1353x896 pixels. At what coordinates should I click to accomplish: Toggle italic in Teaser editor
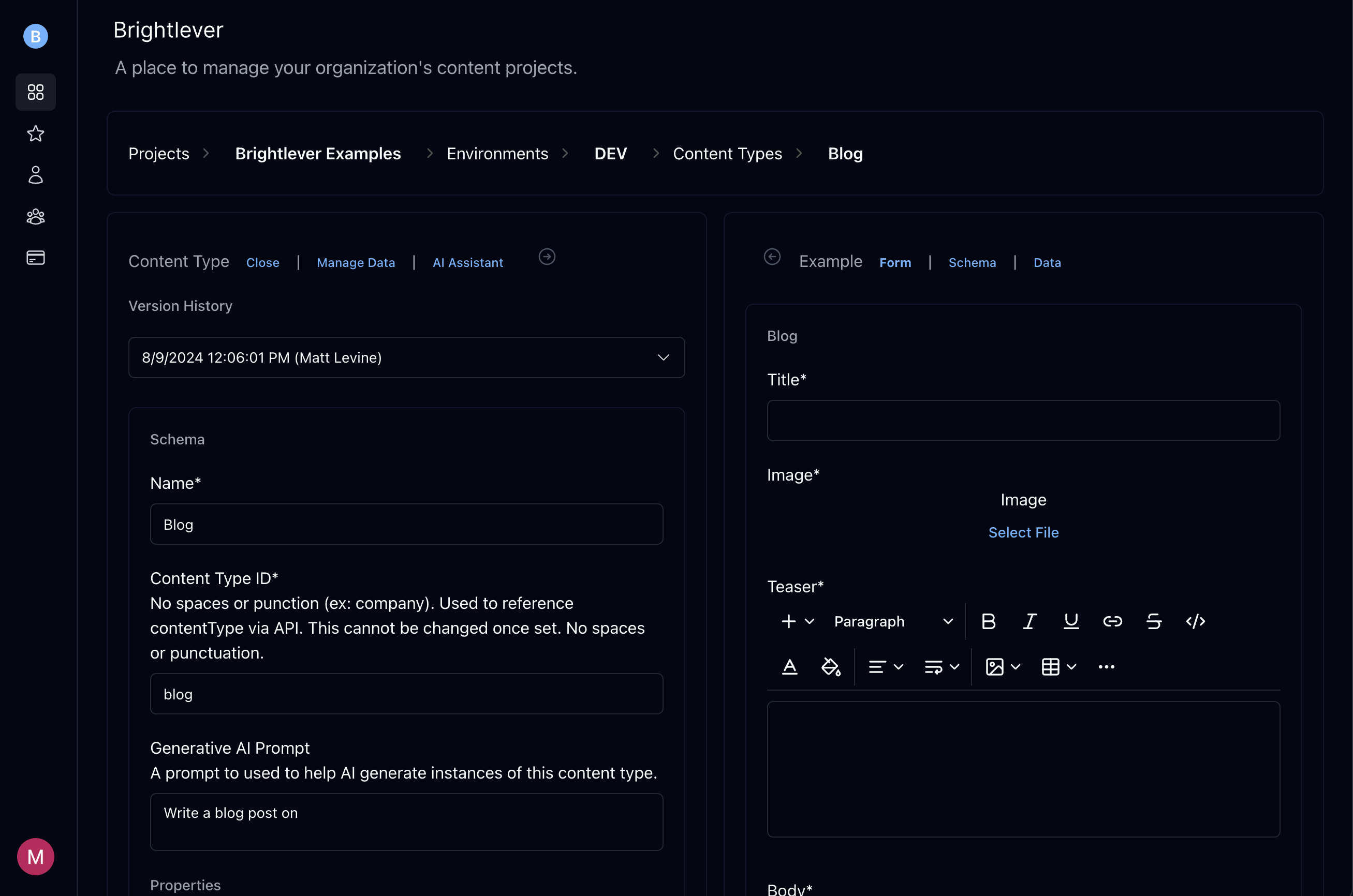pyautogui.click(x=1030, y=621)
